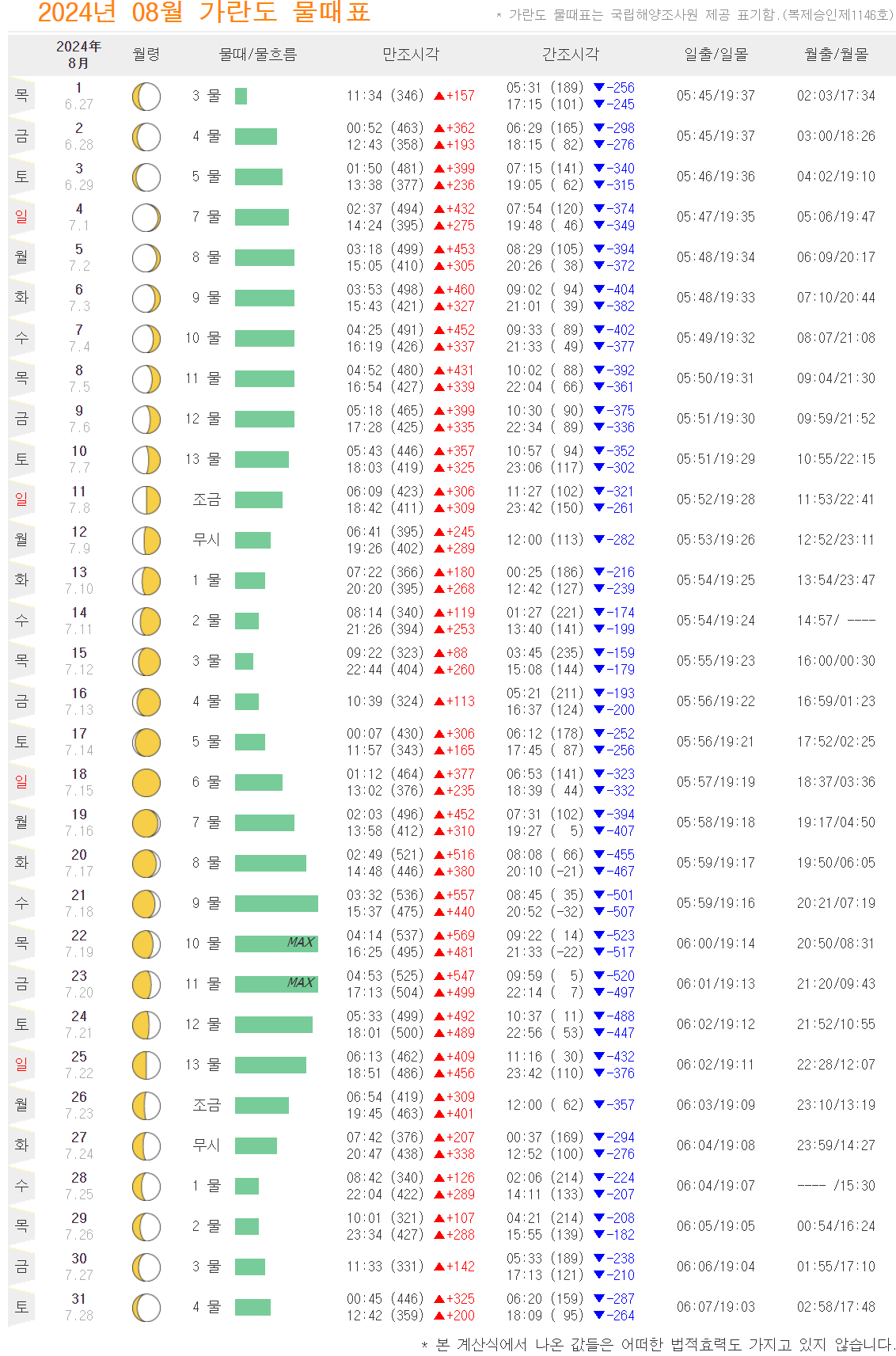The height and width of the screenshot is (1356, 896).
Task: Click the moon phase icon for August 20
Action: point(146,864)
